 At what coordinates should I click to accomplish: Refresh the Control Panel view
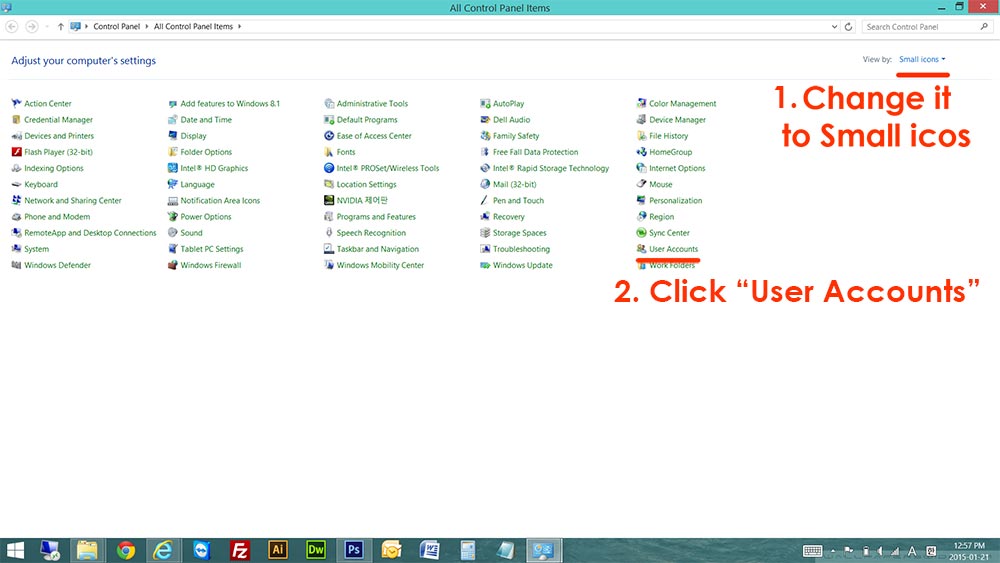coord(848,27)
